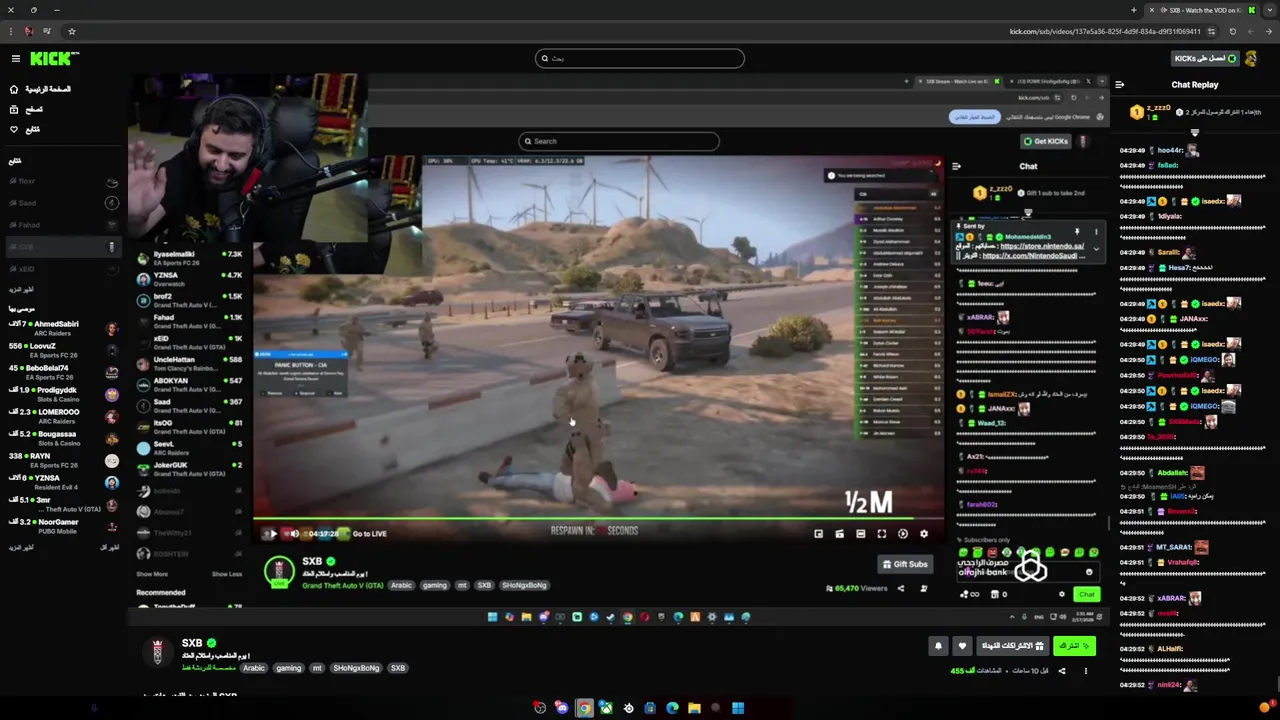
Task: Play the VOD with the play button
Action: [272, 534]
